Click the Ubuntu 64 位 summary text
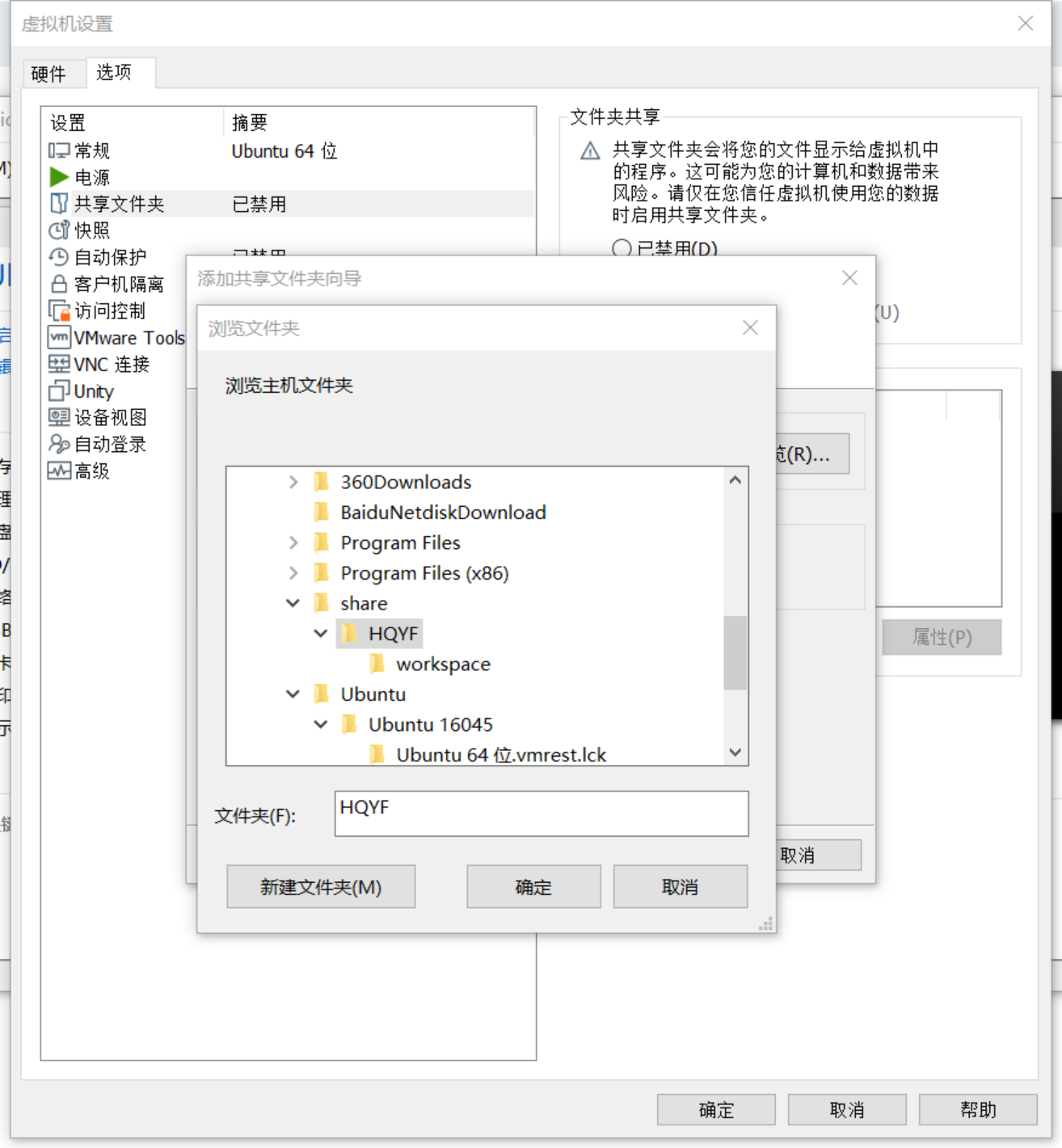This screenshot has width=1062, height=1148. tap(284, 151)
